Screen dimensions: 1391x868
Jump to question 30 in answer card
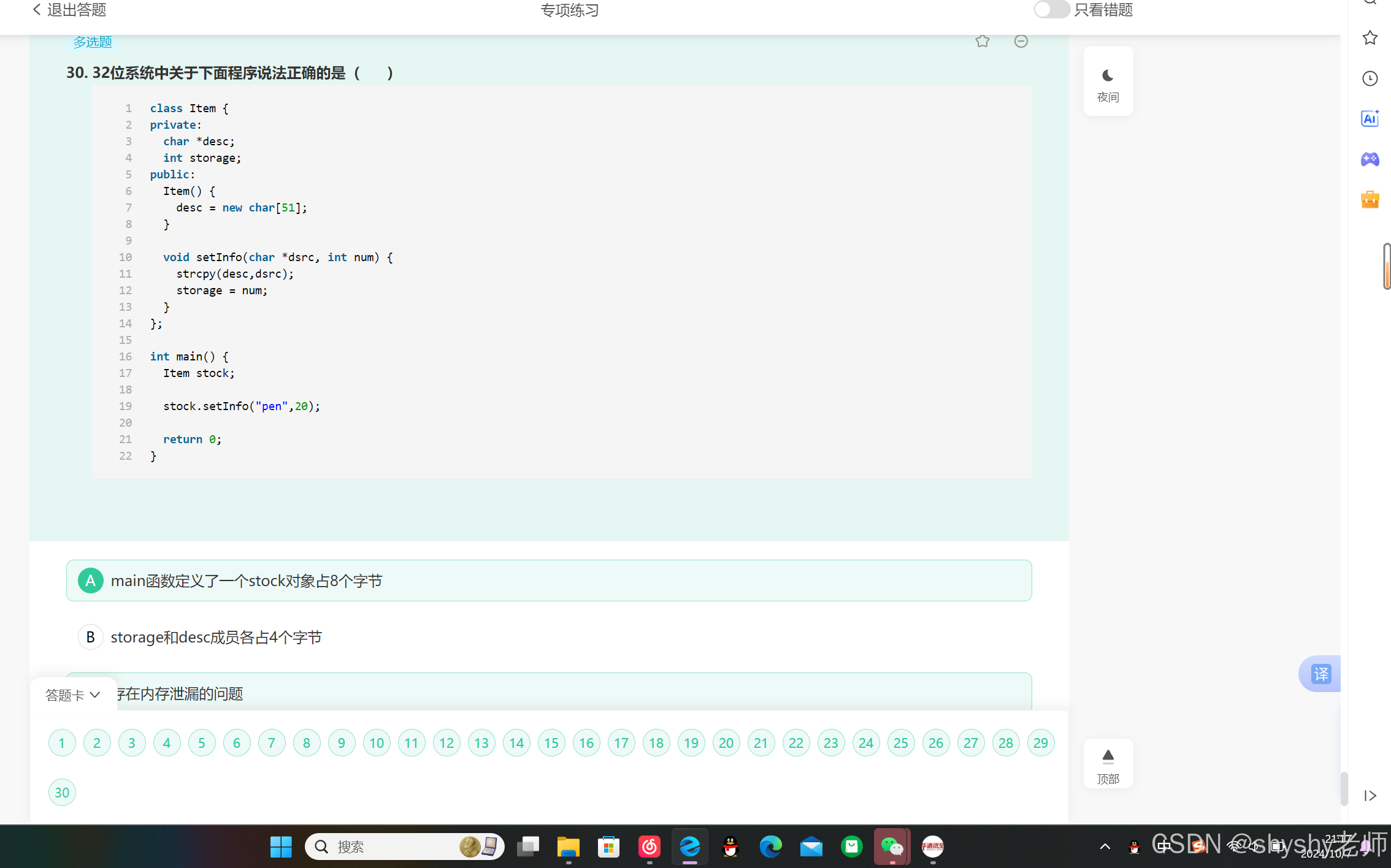click(x=62, y=793)
